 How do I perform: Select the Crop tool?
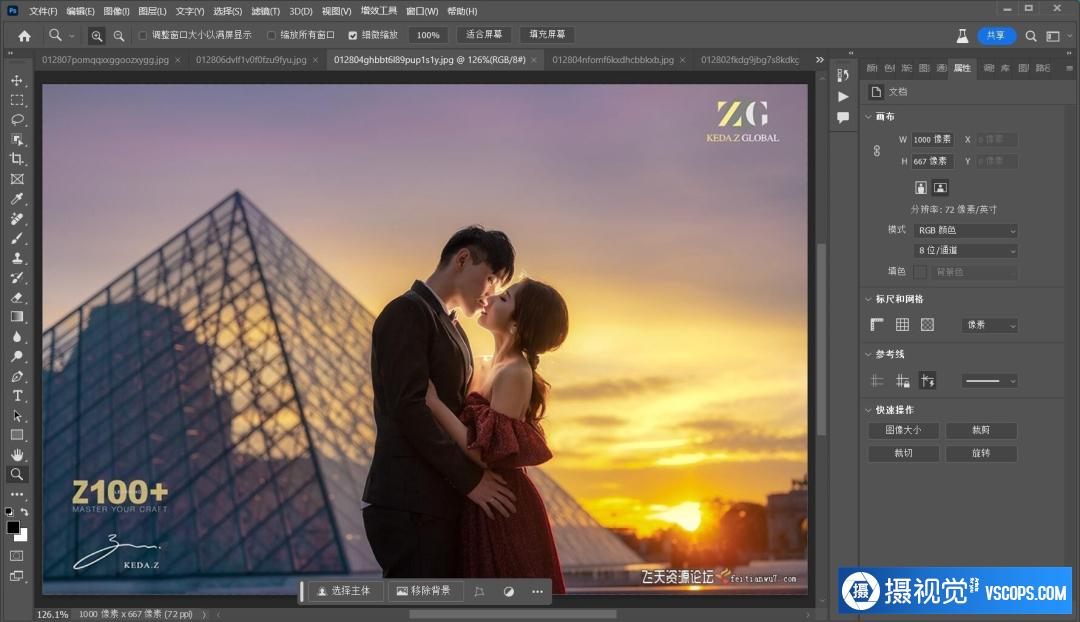[x=17, y=159]
